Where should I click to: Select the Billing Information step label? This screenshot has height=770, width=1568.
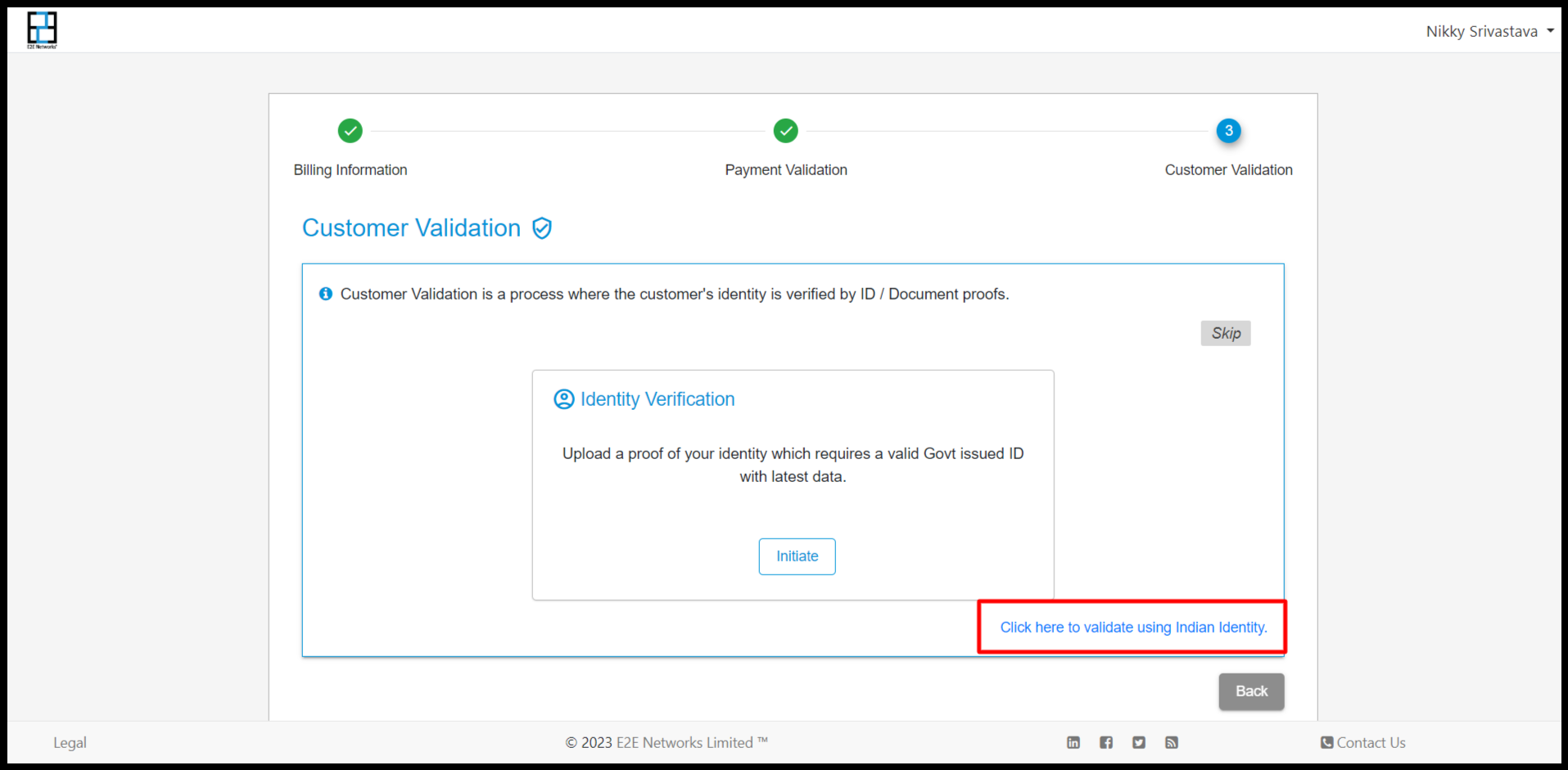(350, 170)
